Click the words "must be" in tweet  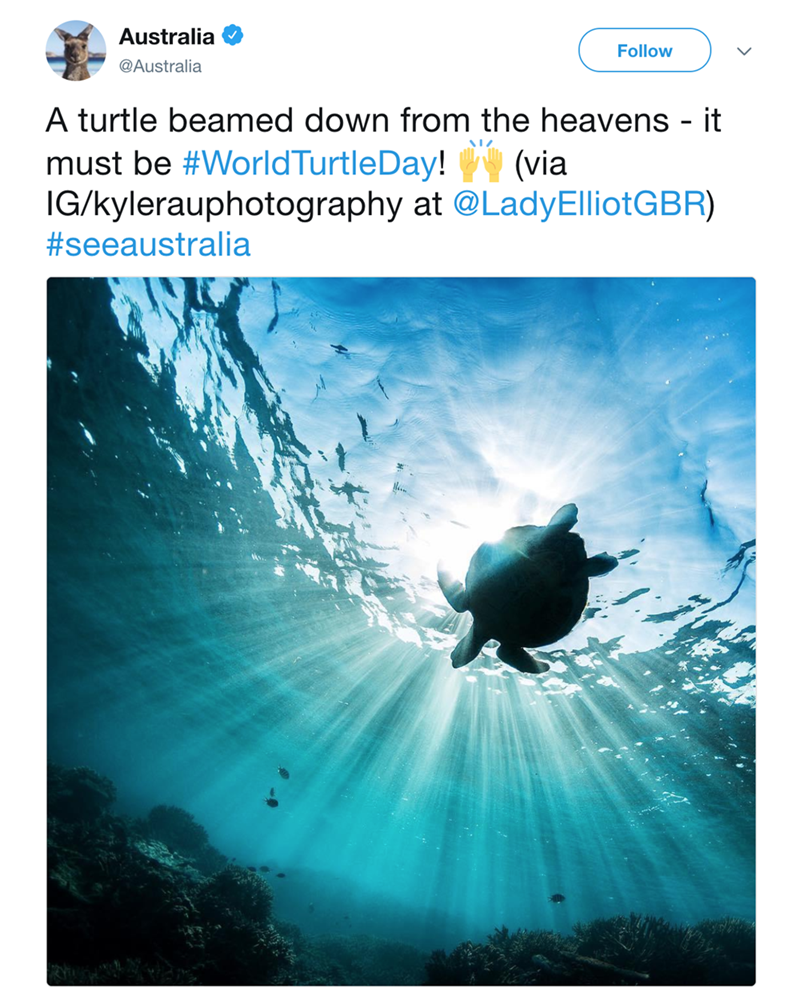pyautogui.click(x=108, y=162)
